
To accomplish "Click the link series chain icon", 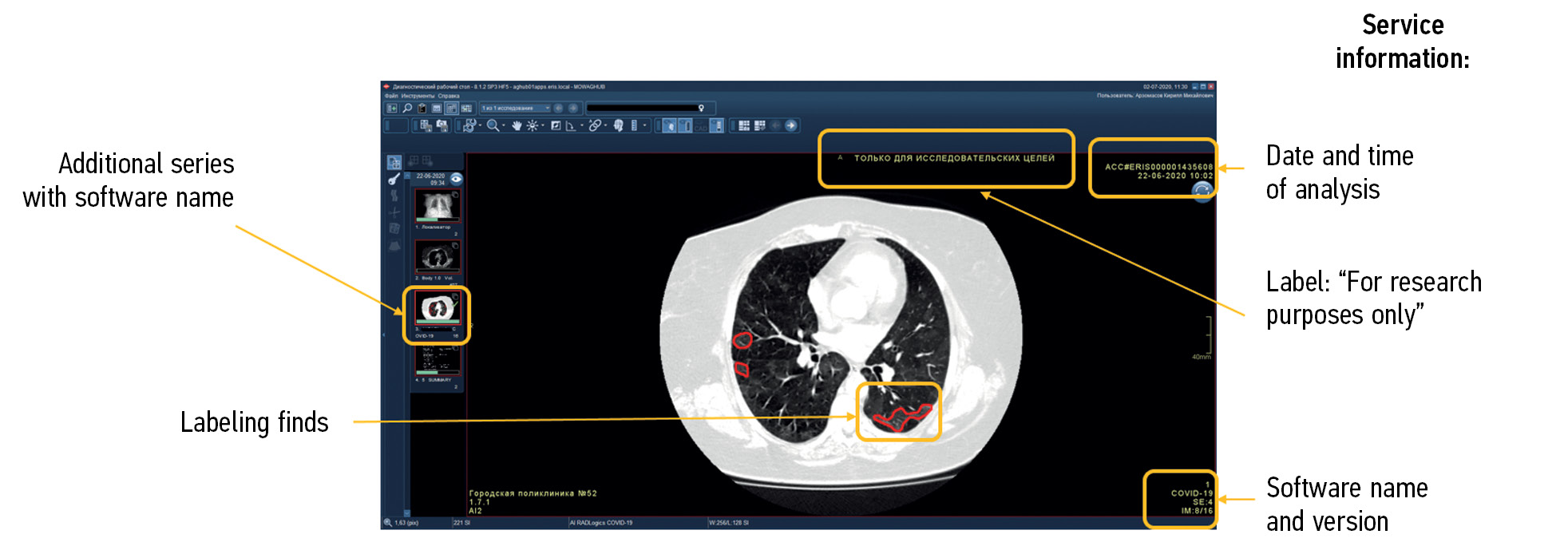I will point(595,126).
